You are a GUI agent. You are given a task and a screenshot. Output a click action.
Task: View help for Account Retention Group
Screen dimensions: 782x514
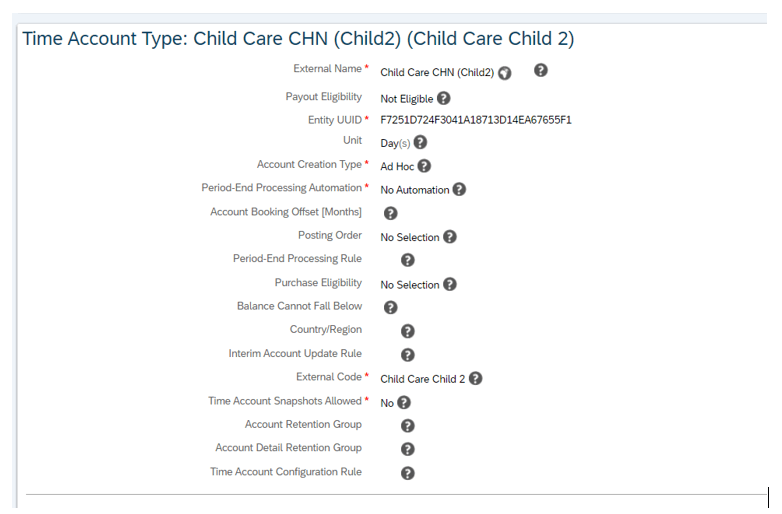click(407, 426)
